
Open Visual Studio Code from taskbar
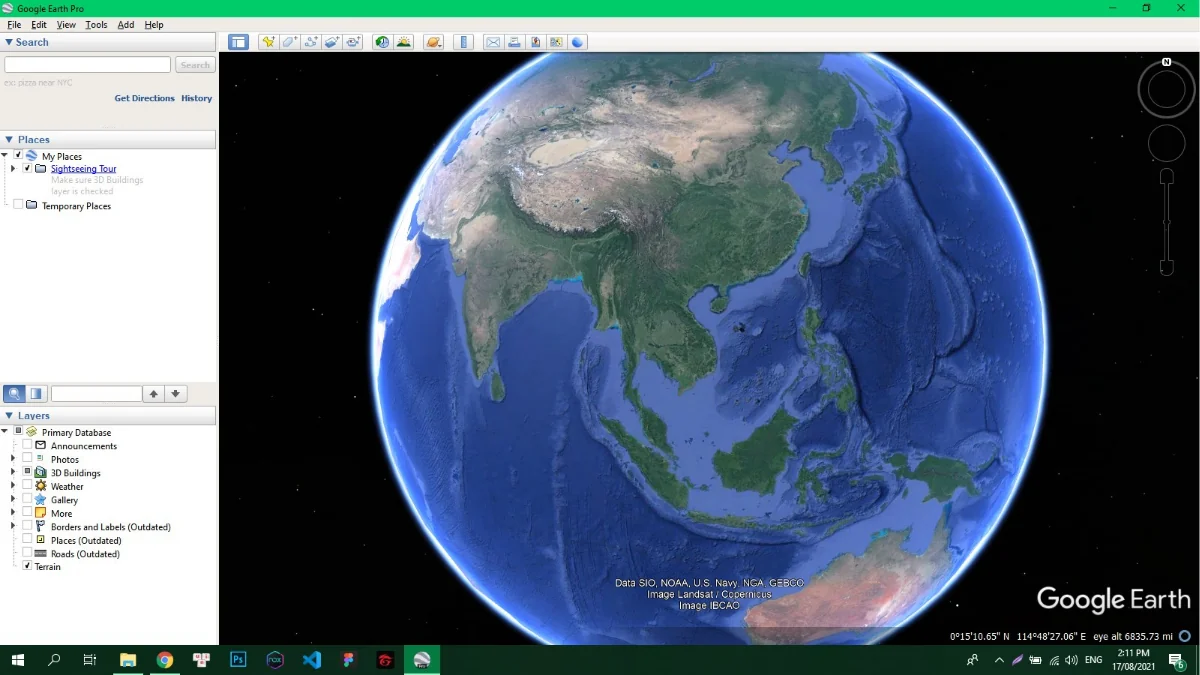pyautogui.click(x=311, y=660)
